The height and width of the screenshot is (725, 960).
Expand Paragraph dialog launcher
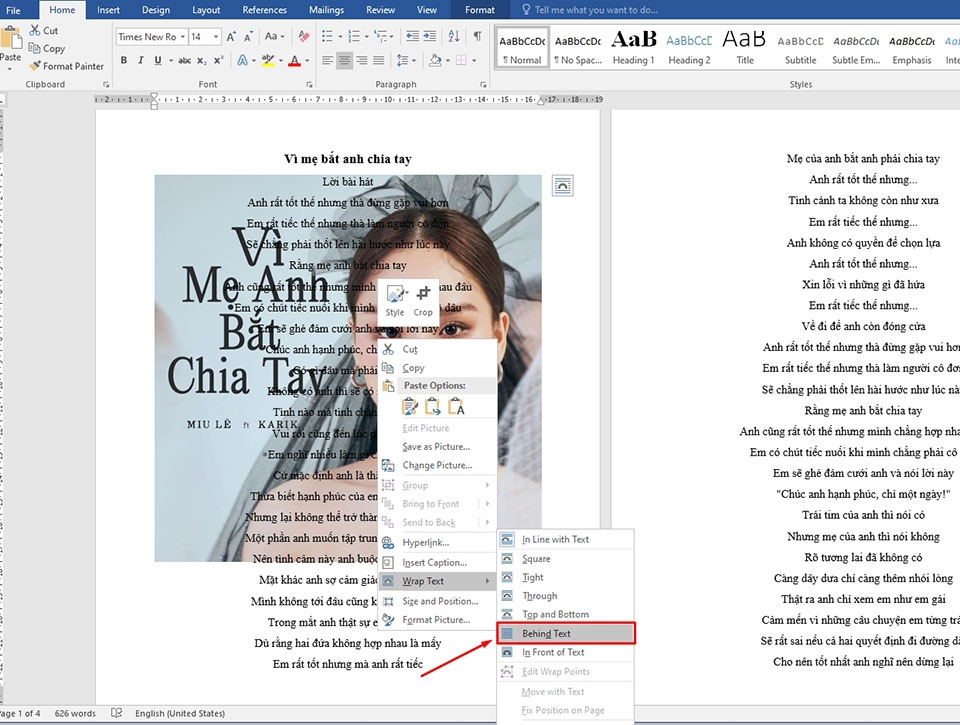(483, 85)
